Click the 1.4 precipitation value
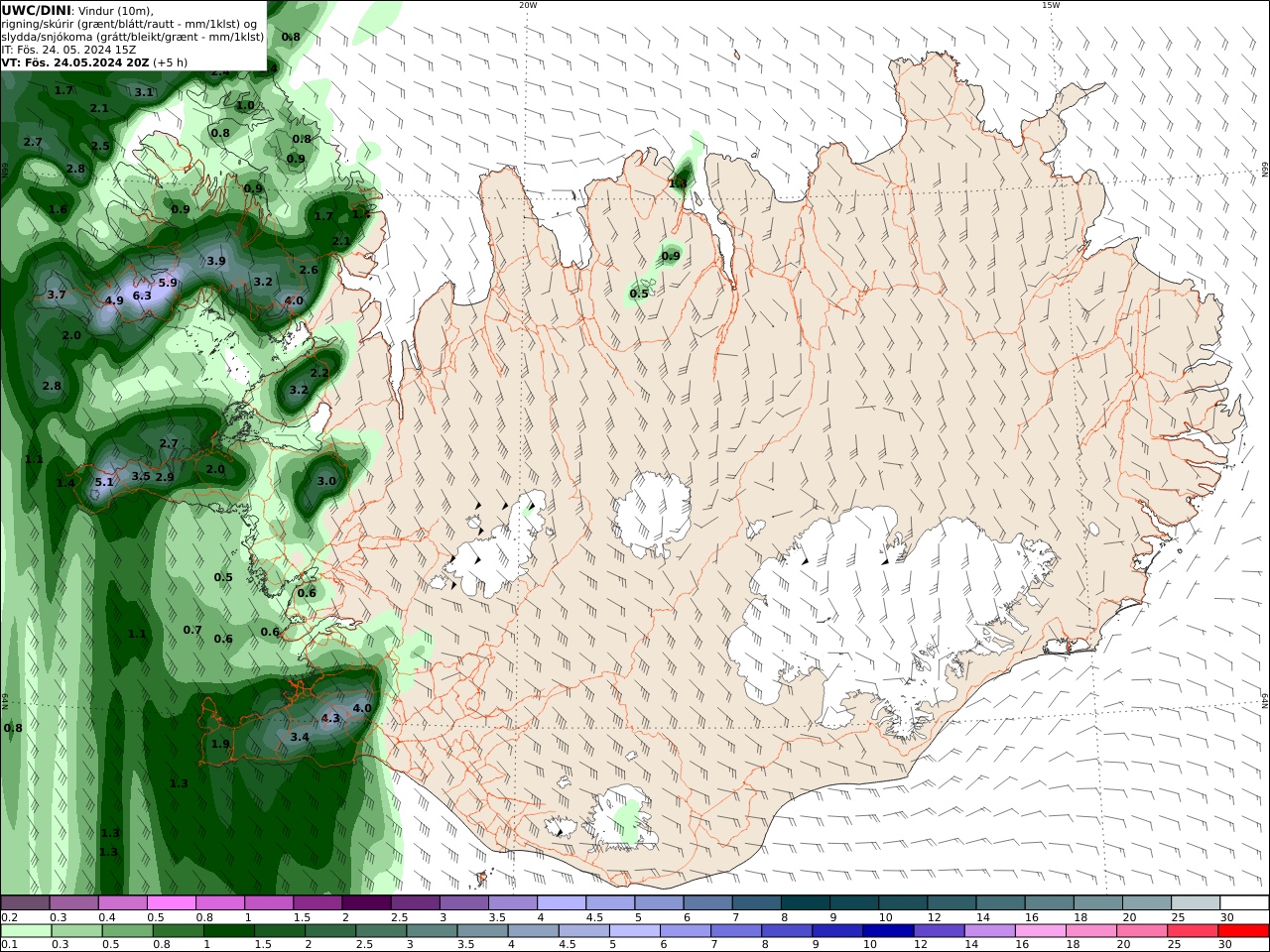 (x=65, y=483)
